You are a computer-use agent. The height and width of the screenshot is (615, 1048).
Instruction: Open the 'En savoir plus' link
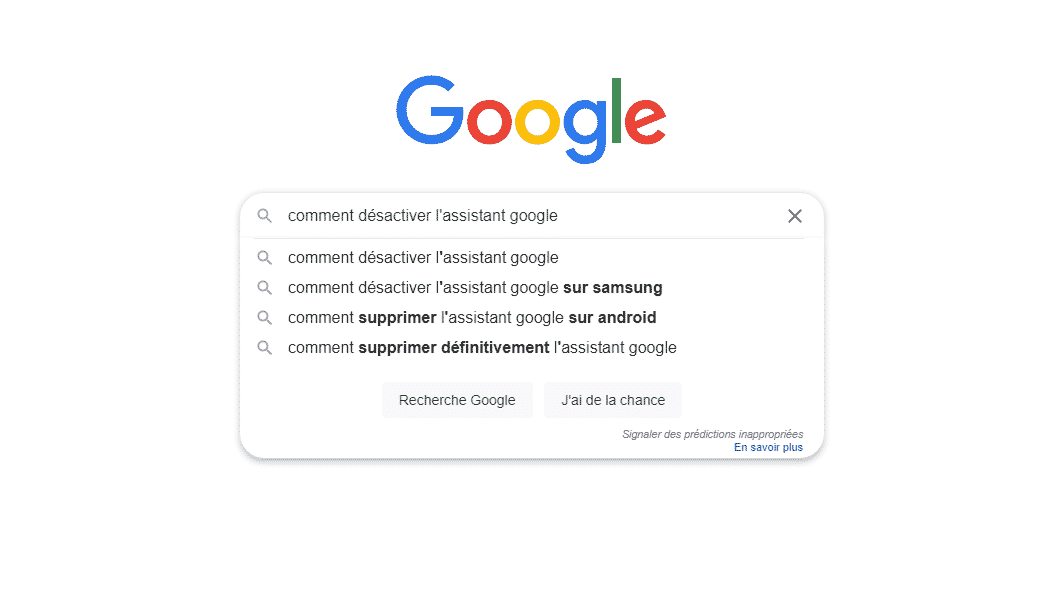coord(768,447)
